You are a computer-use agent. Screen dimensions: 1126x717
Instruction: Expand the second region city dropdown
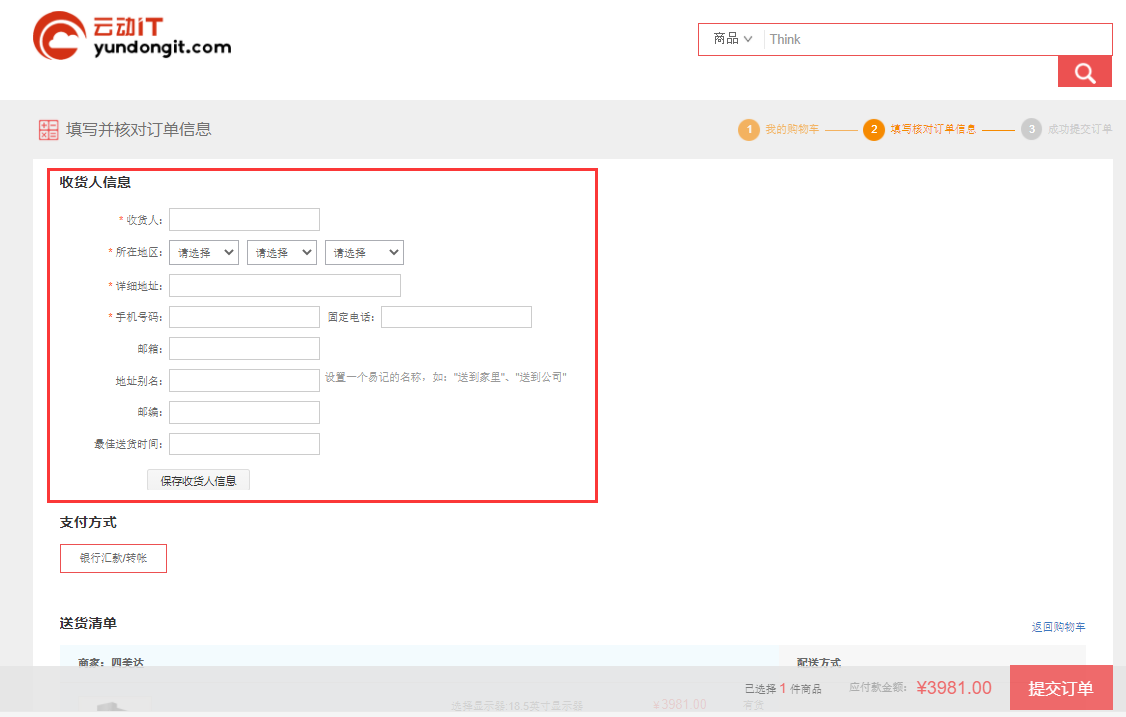(x=281, y=253)
